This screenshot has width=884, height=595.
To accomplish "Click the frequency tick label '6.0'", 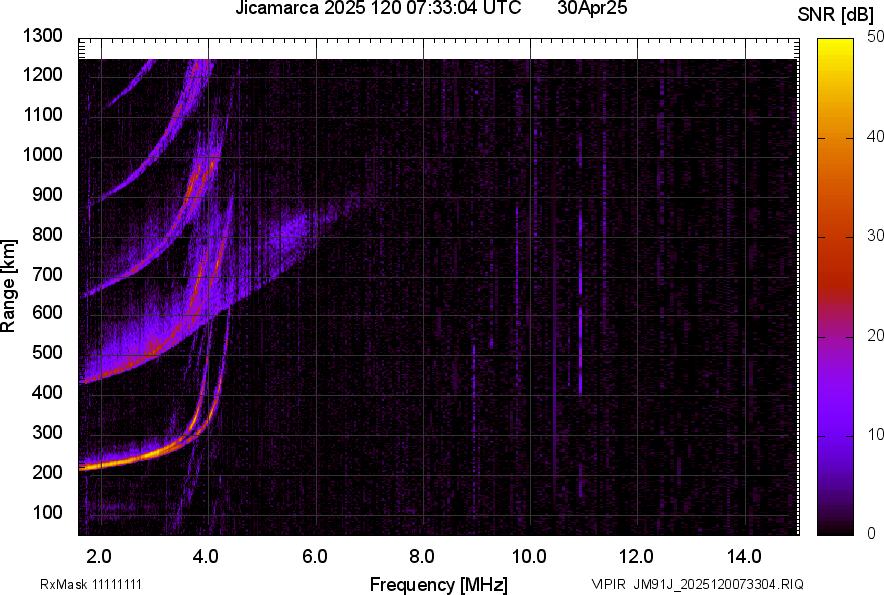I will pyautogui.click(x=315, y=556).
